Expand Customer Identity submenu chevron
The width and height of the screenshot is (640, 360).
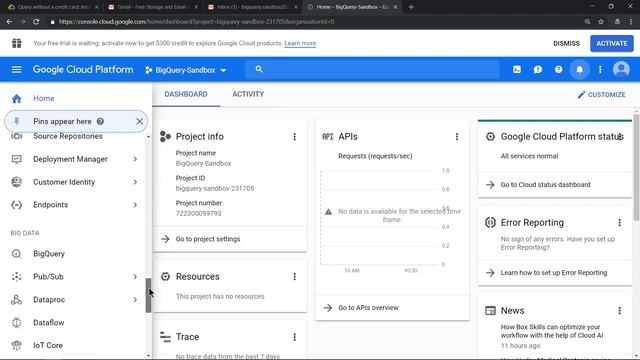(135, 182)
